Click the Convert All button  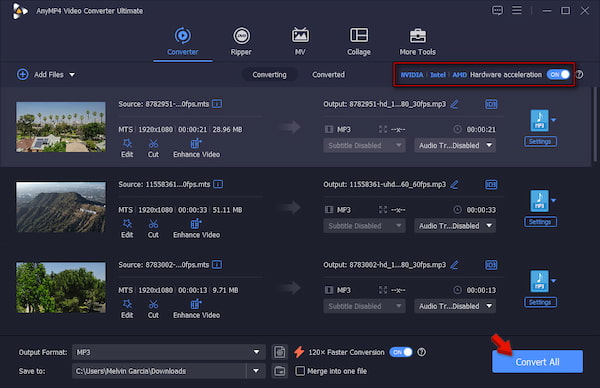click(537, 362)
